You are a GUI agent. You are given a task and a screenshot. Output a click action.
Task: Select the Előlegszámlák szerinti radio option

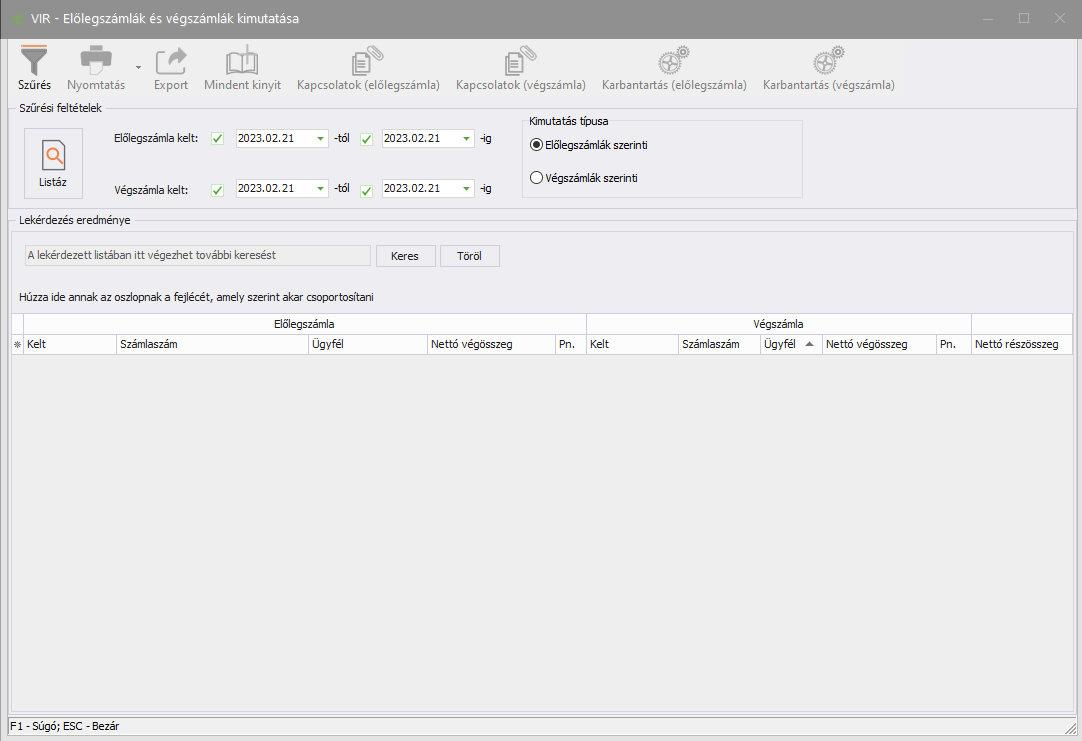click(536, 145)
